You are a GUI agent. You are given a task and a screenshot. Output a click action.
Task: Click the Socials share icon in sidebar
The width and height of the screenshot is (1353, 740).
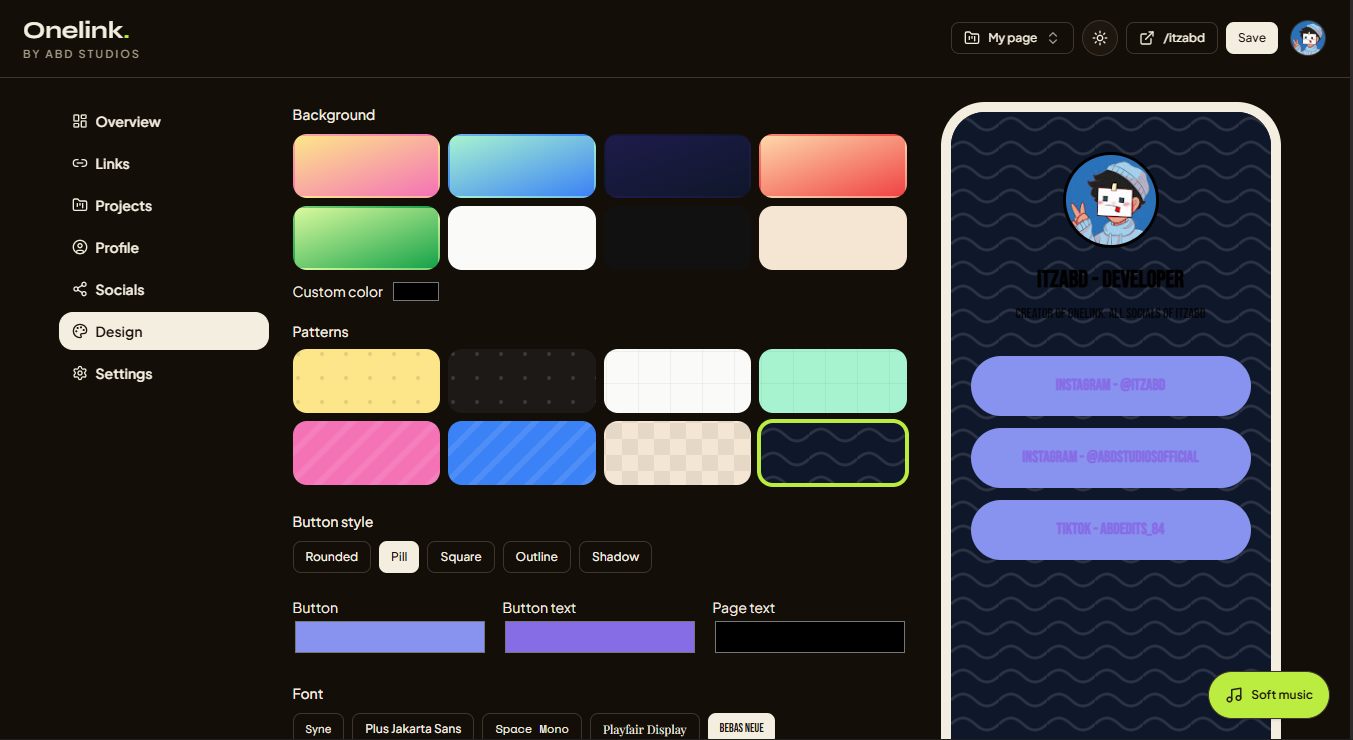point(80,290)
